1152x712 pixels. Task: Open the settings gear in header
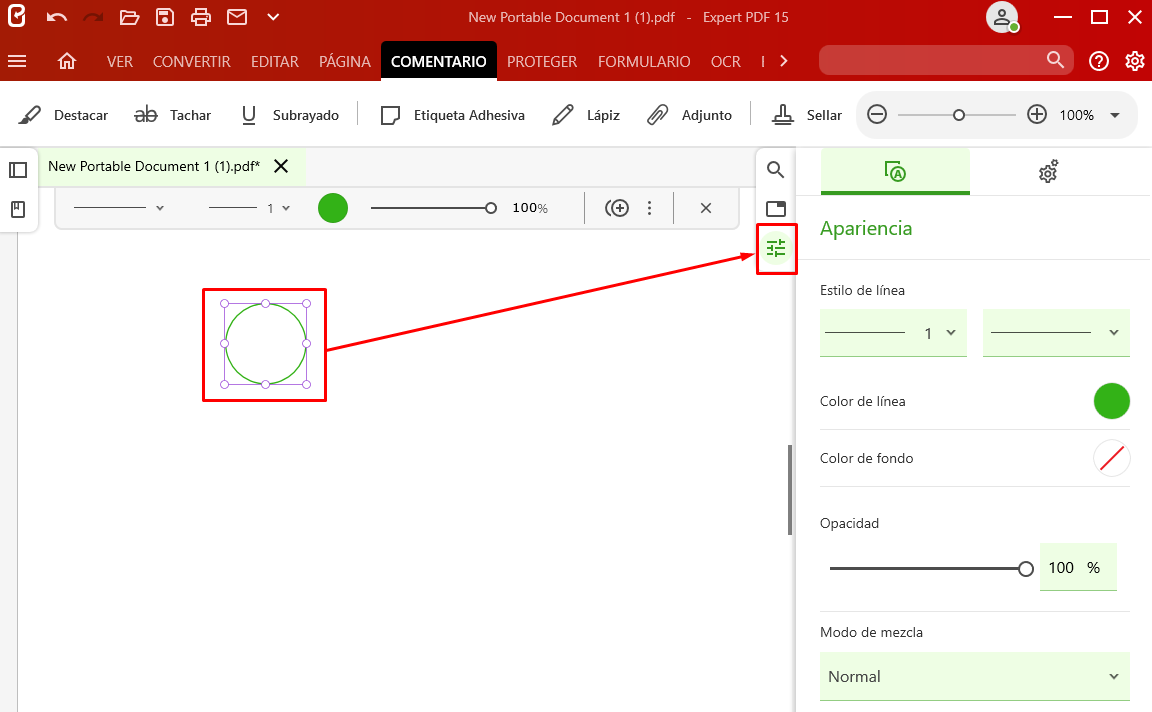[x=1134, y=61]
